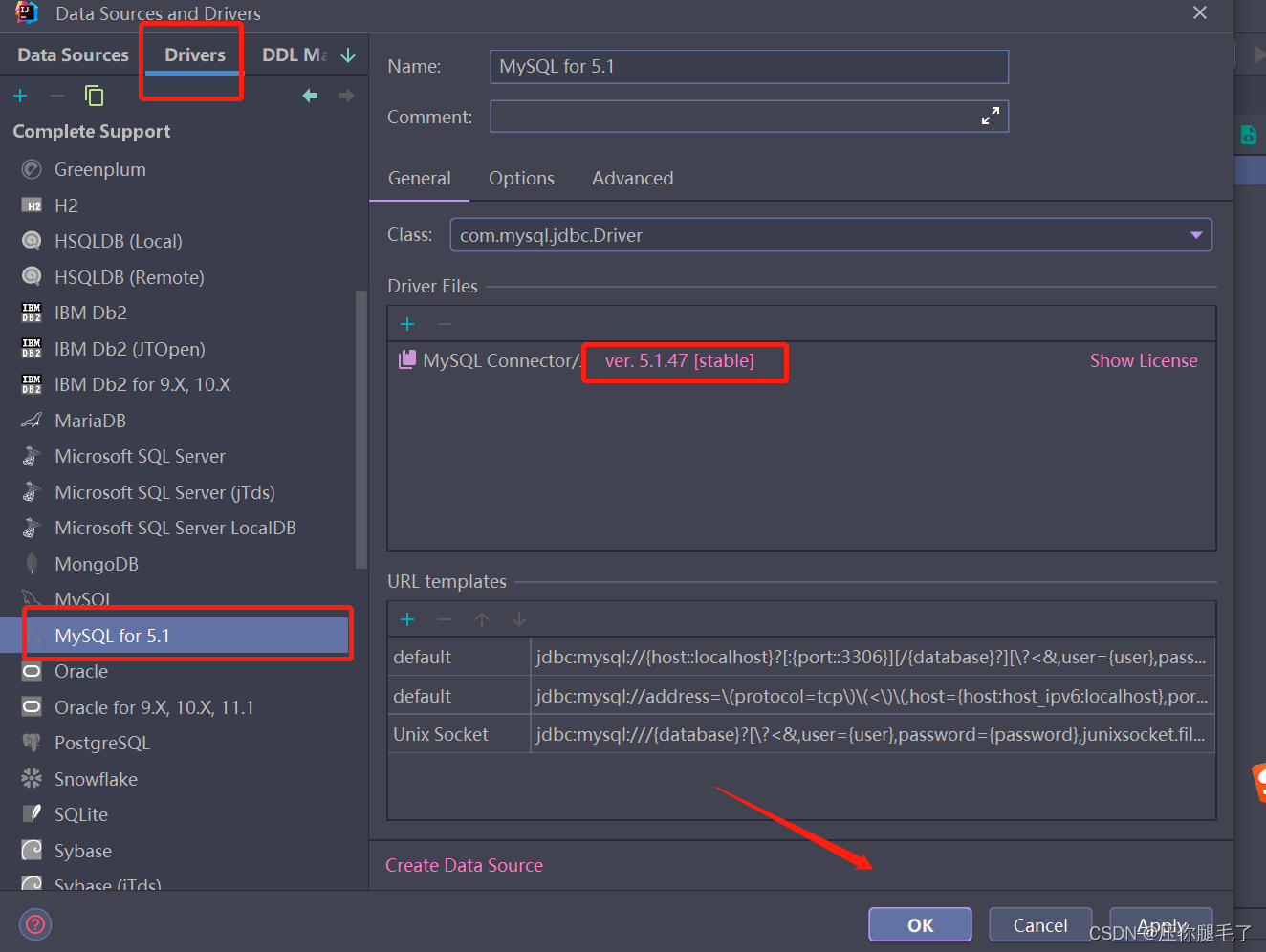Select MongoDB leaf icon
This screenshot has width=1266, height=952.
click(x=32, y=564)
